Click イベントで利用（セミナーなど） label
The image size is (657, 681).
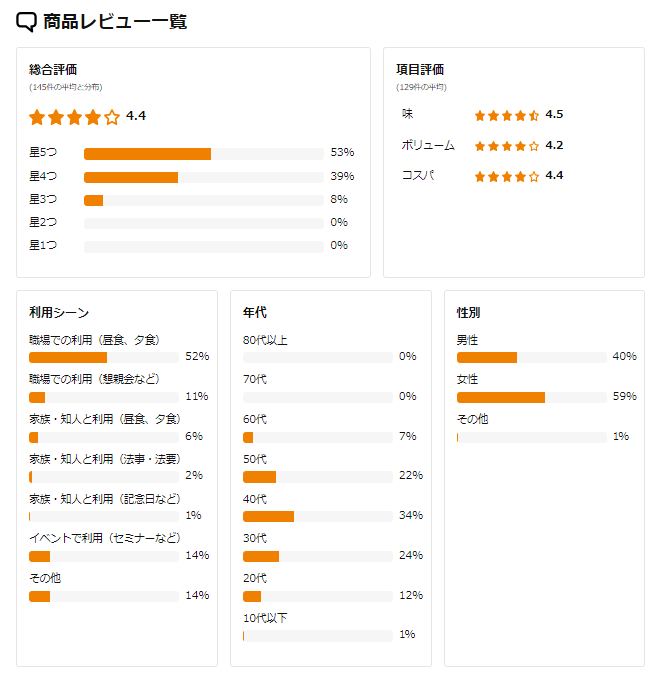tap(105, 538)
